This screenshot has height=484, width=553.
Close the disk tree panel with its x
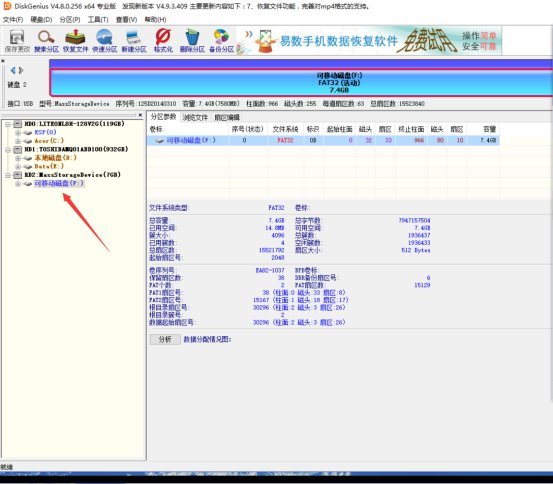[x=140, y=115]
